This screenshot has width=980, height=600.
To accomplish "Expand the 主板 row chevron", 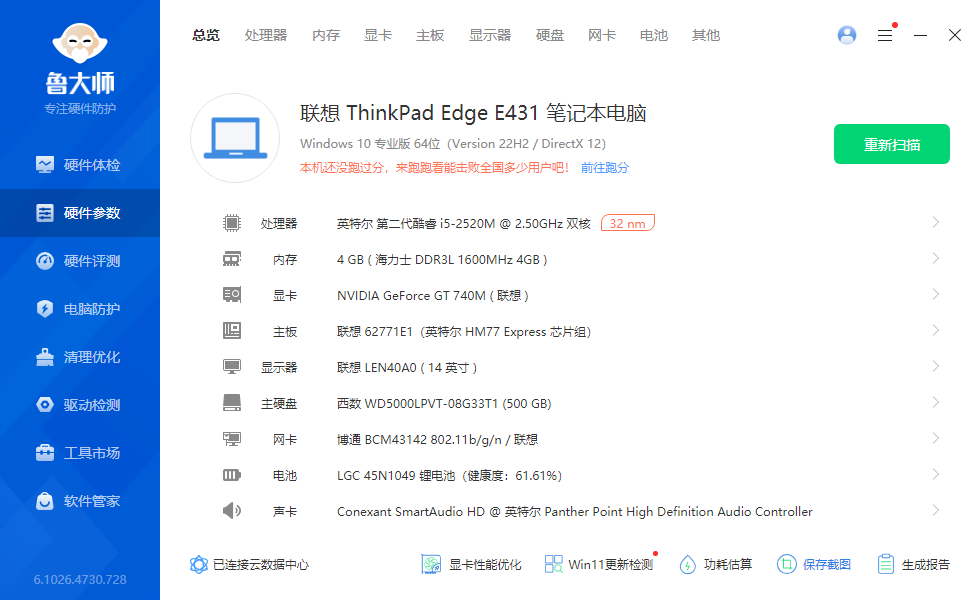I will pyautogui.click(x=936, y=330).
